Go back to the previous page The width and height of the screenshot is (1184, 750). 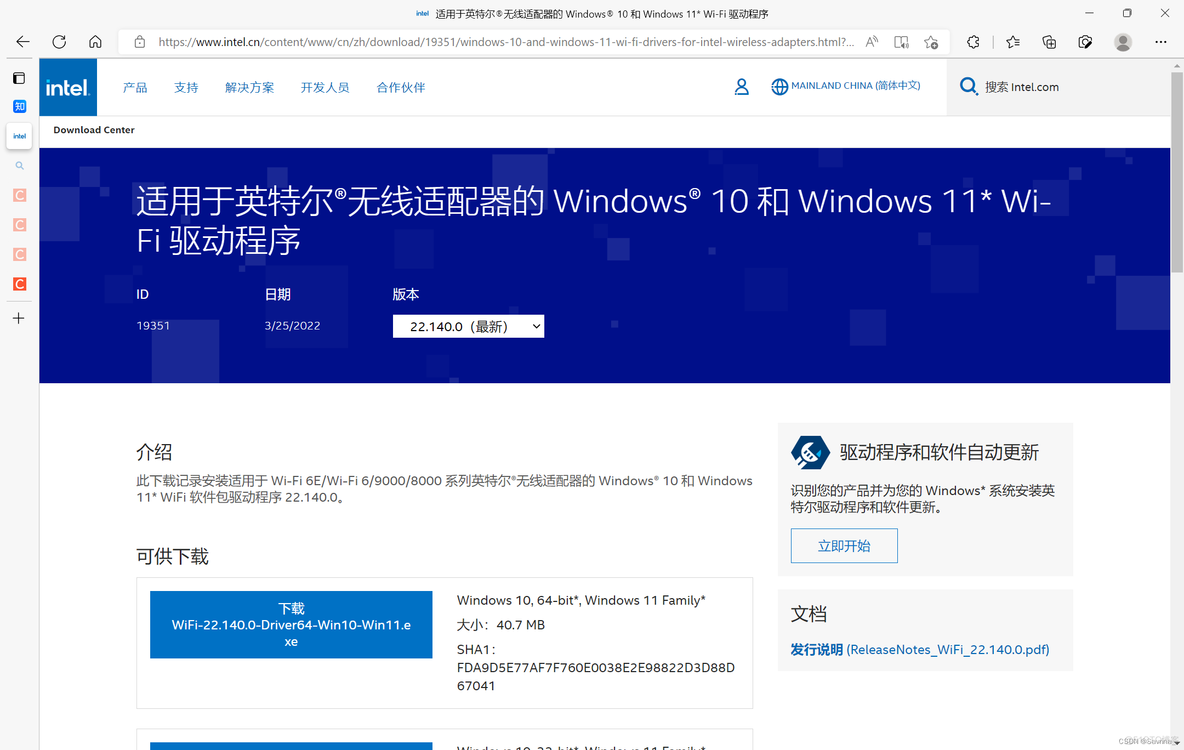pos(23,42)
